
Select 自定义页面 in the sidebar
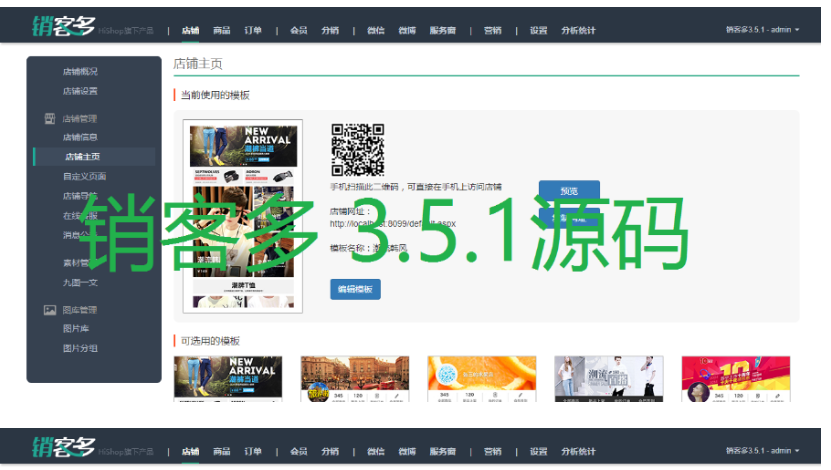pyautogui.click(x=84, y=176)
